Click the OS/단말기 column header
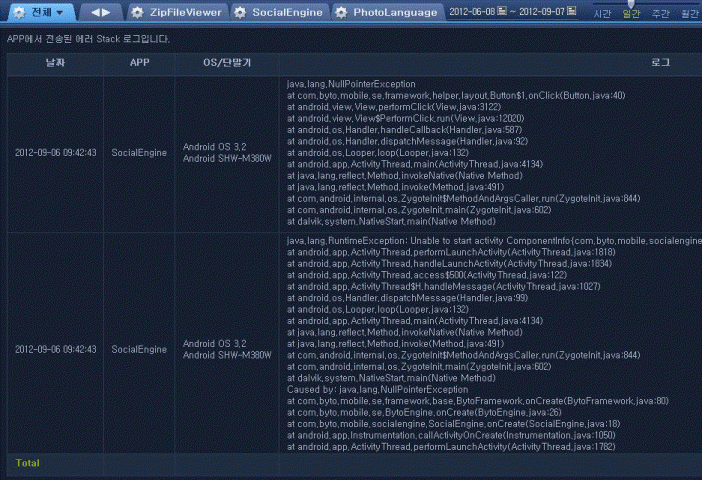702x480 pixels. click(x=227, y=63)
